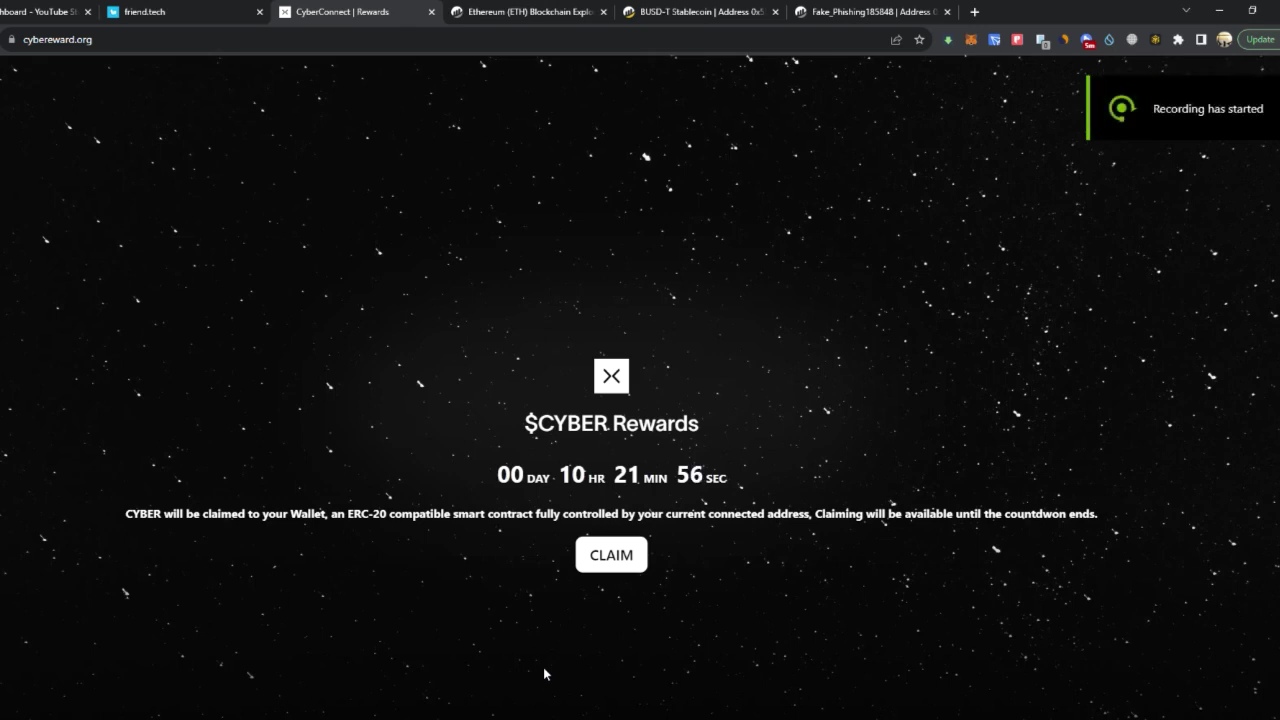This screenshot has height=720, width=1280.
Task: Click the share page icon in address bar
Action: click(x=896, y=40)
